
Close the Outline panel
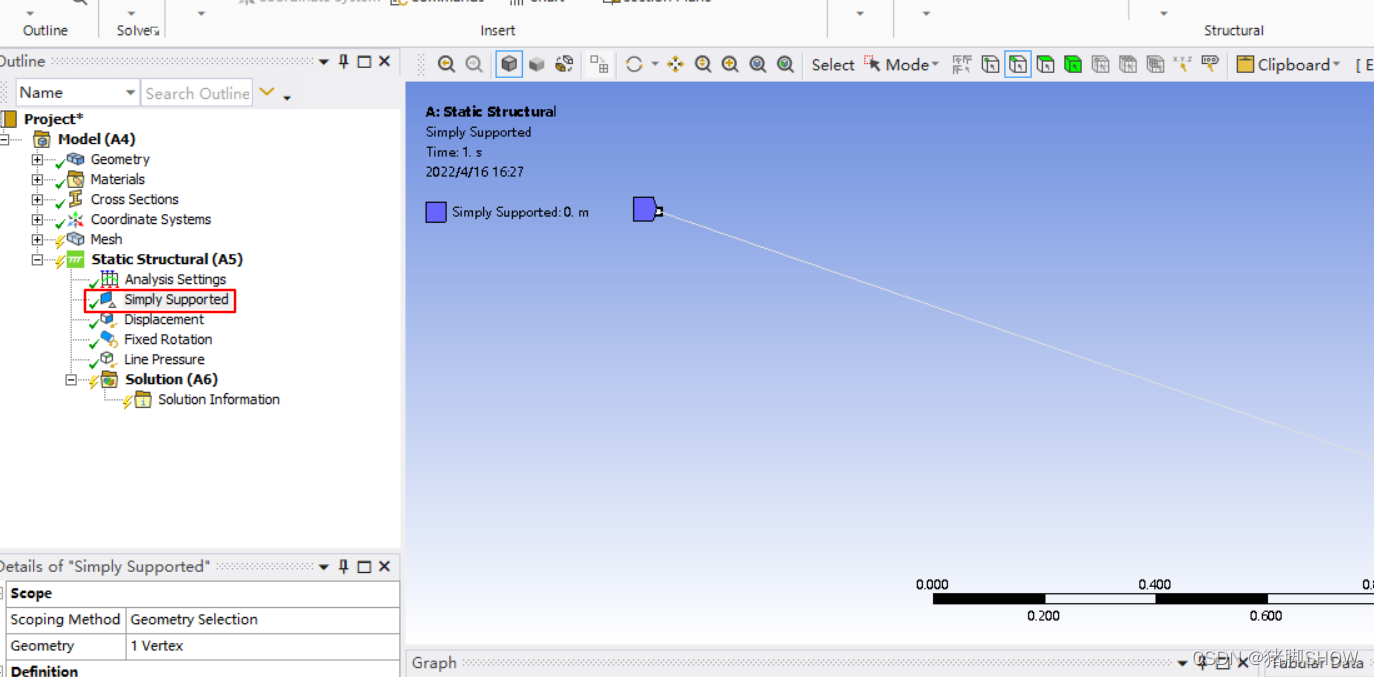384,62
